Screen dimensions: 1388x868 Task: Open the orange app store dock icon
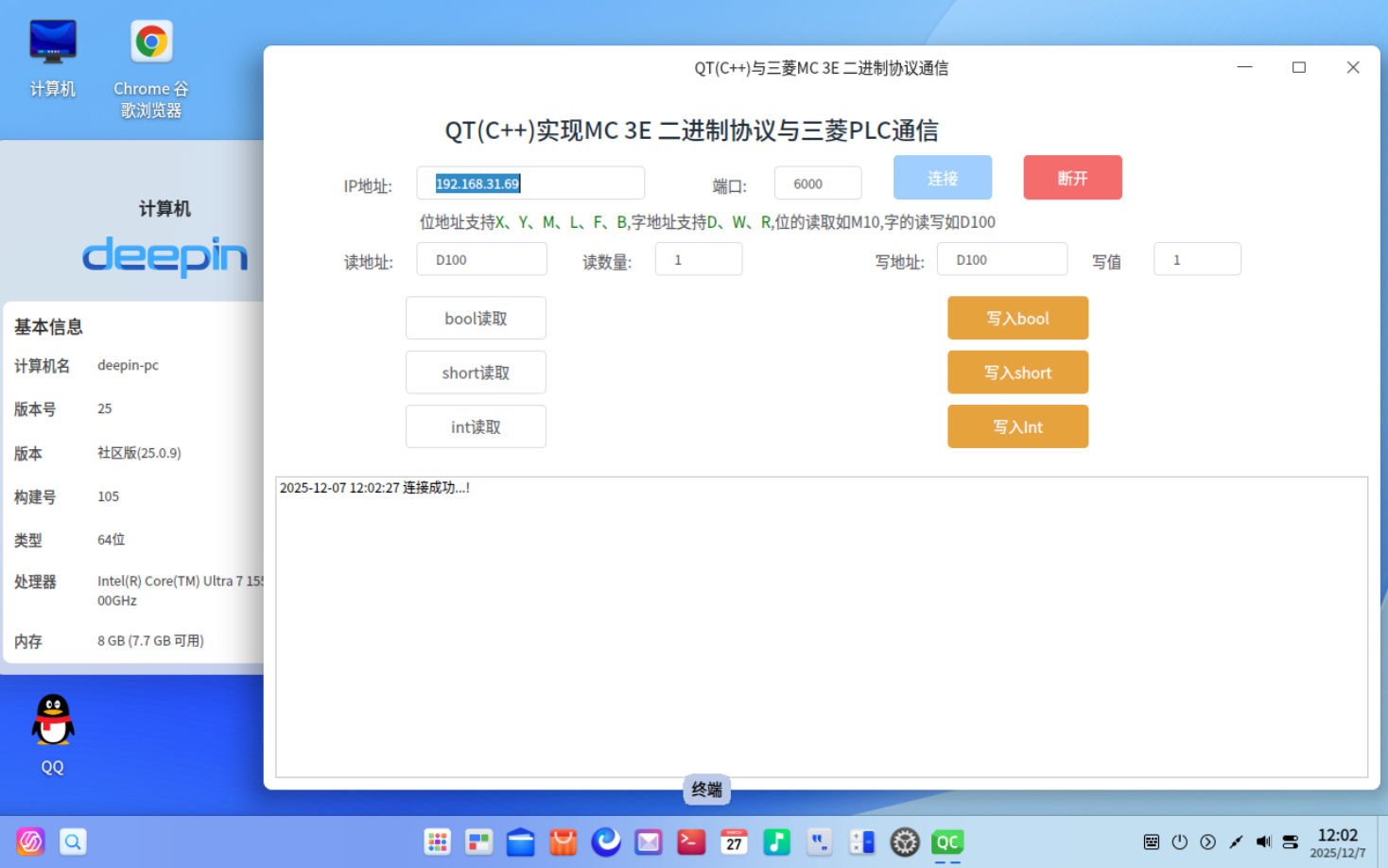tap(564, 842)
